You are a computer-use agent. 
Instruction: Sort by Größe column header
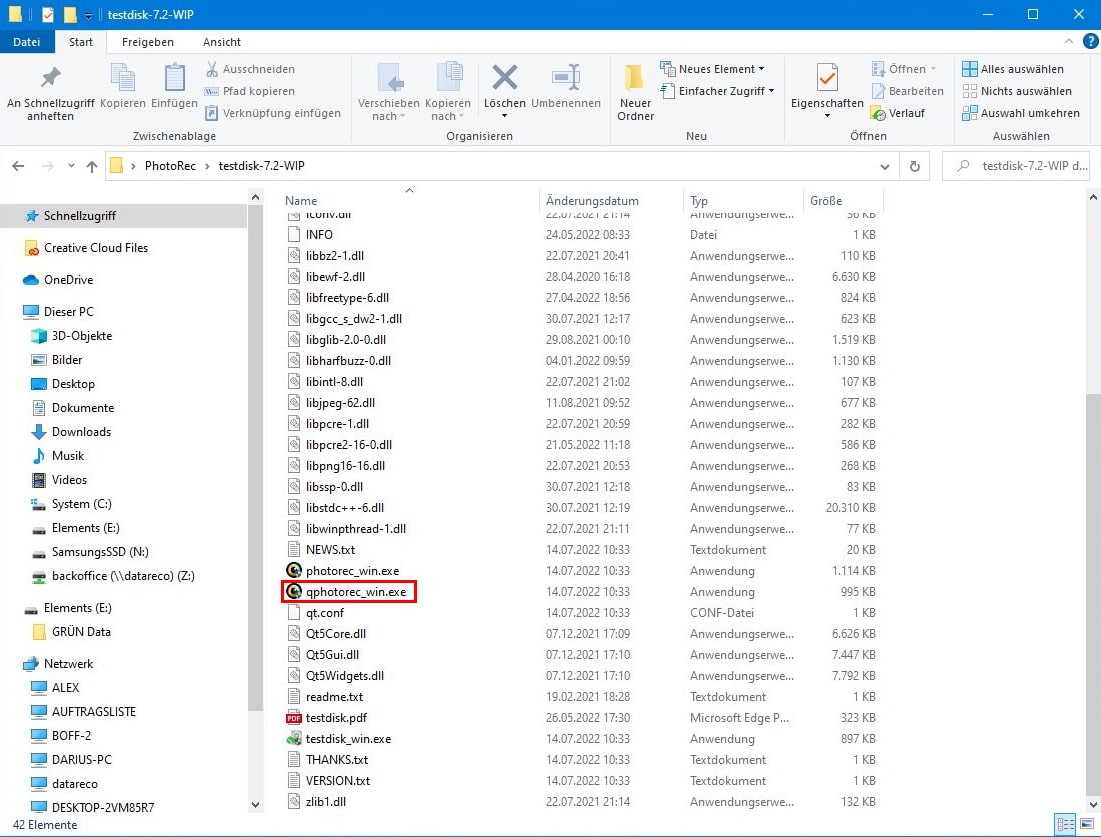[x=843, y=200]
